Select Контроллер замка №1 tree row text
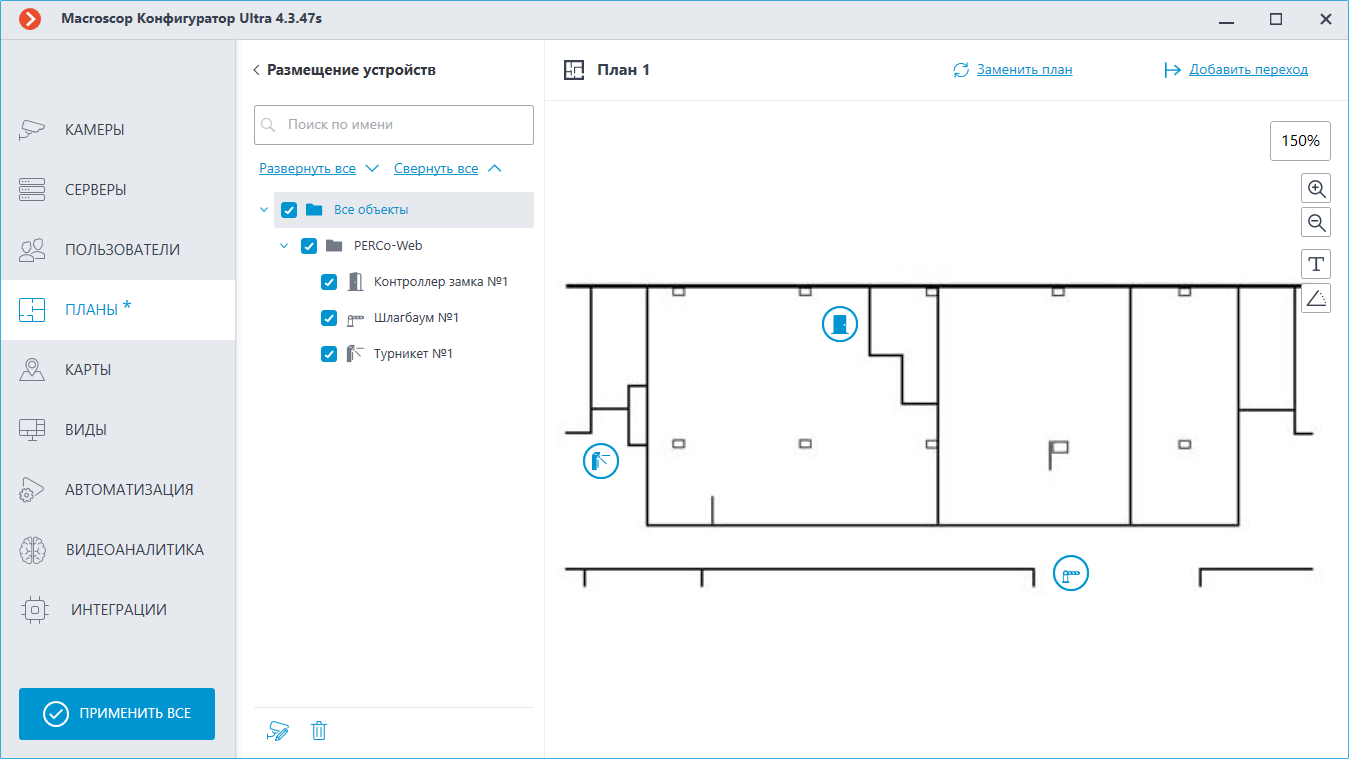This screenshot has width=1349, height=759. coord(441,282)
